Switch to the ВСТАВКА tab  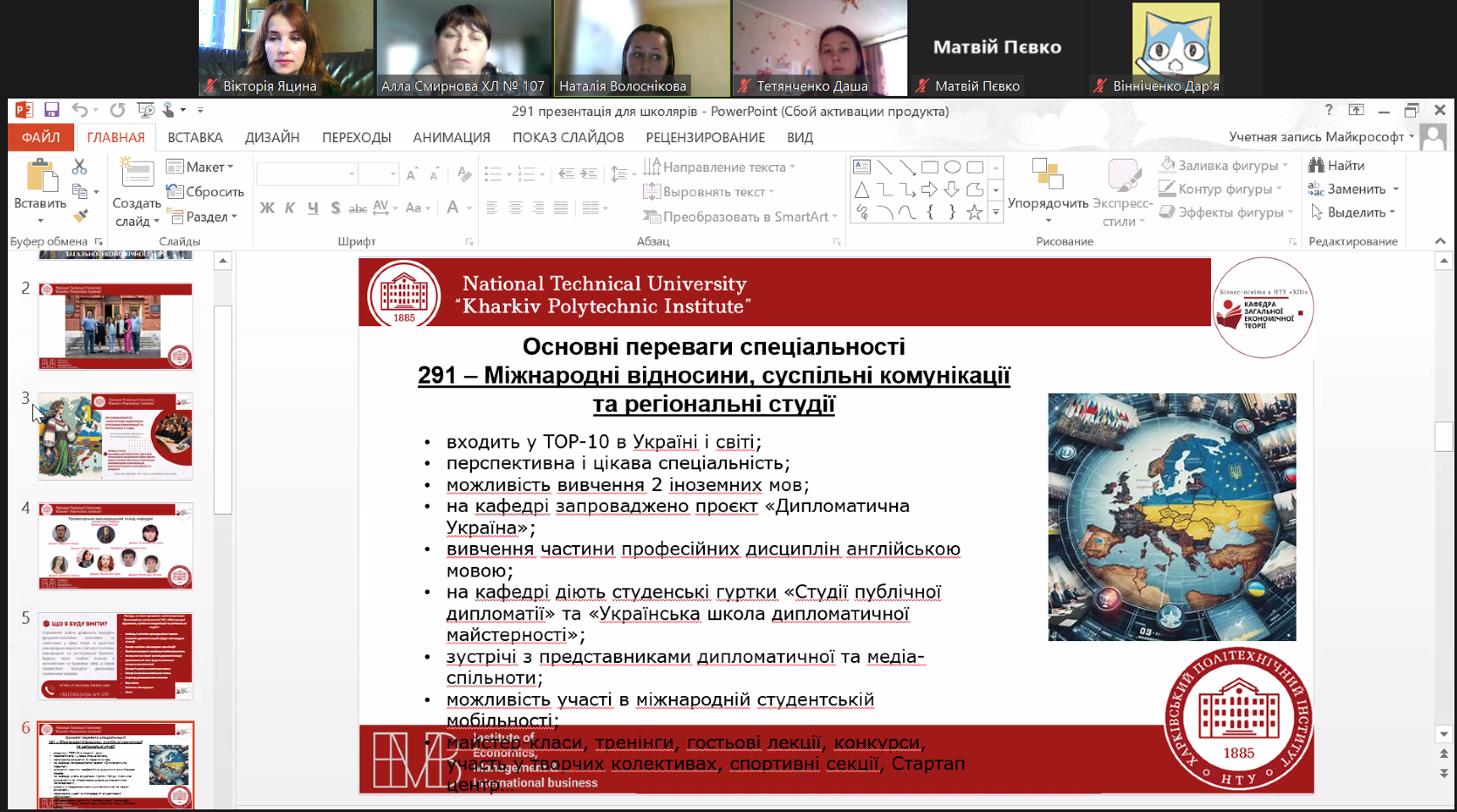(195, 138)
